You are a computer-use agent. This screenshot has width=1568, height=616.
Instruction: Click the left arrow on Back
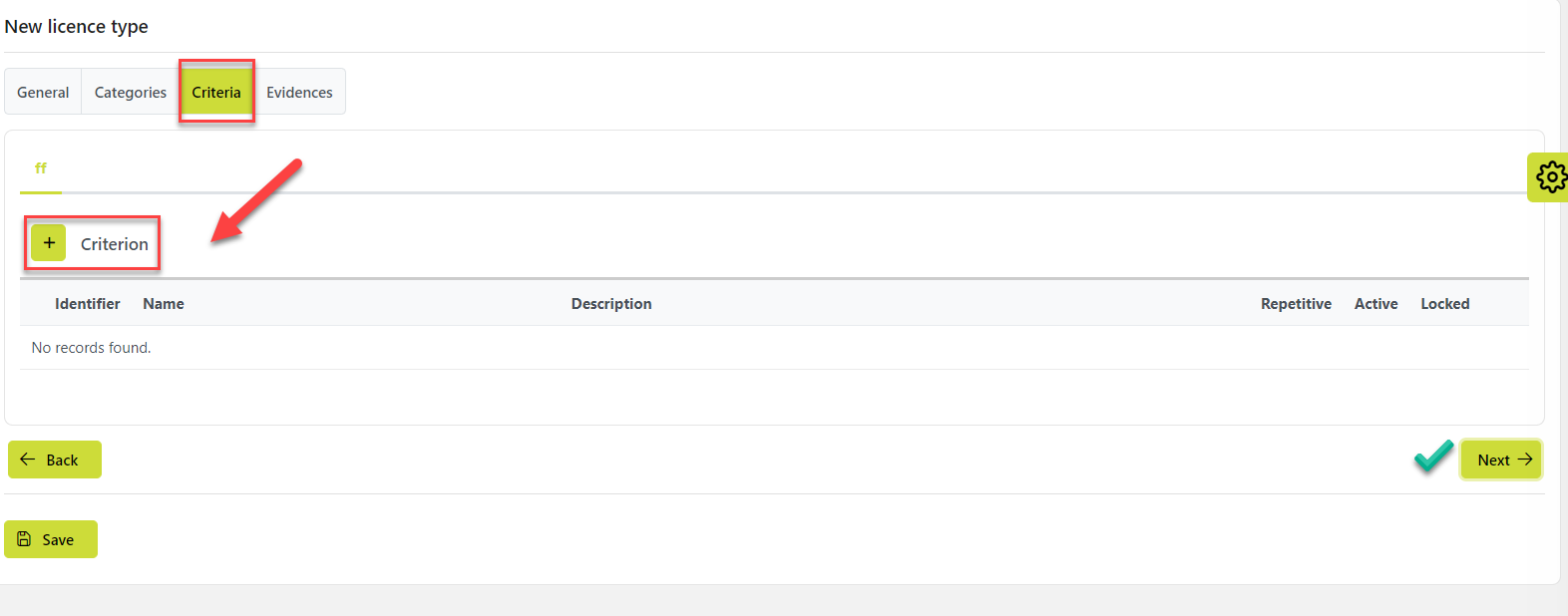28,460
